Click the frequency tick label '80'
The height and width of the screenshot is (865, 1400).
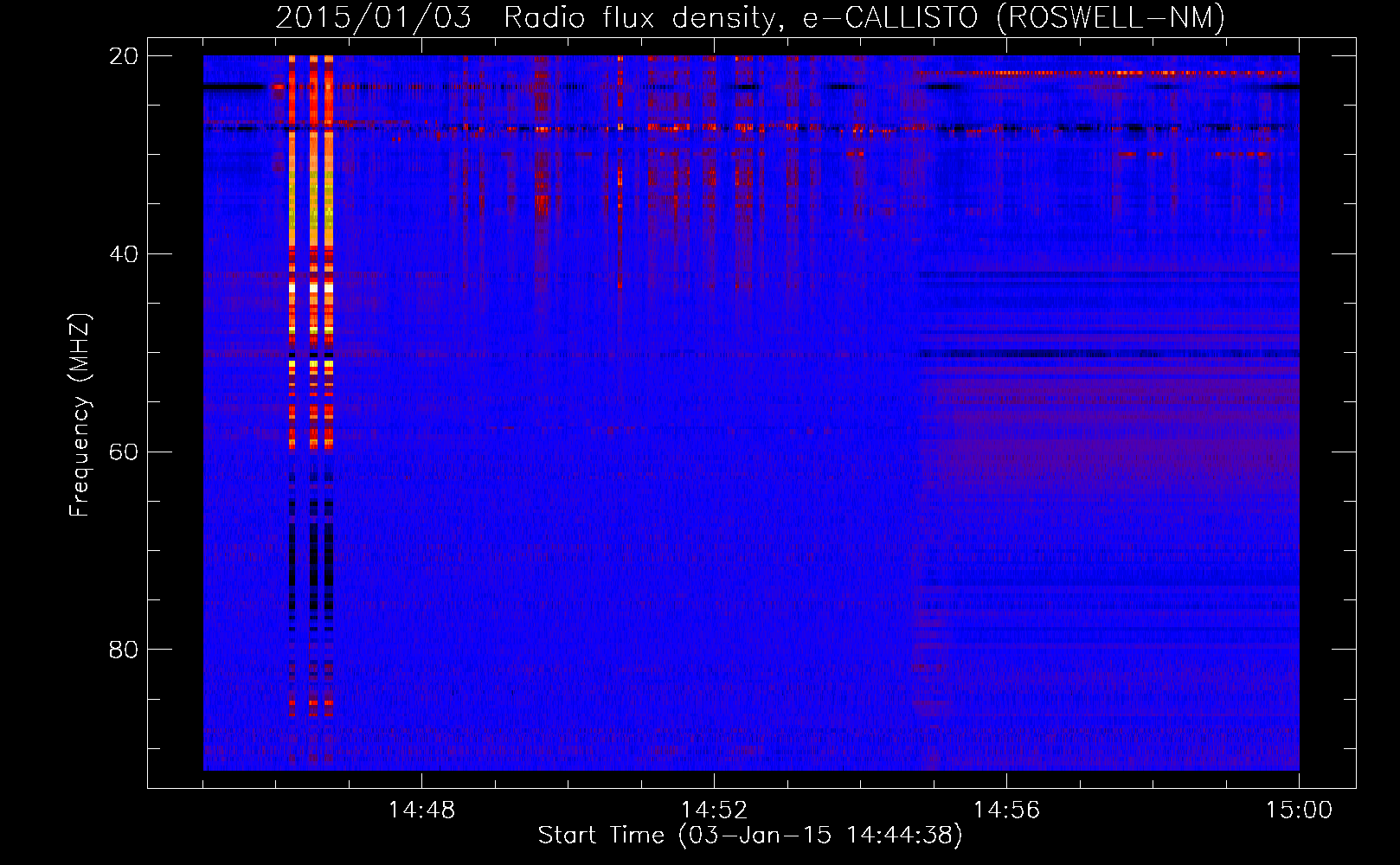tap(124, 650)
